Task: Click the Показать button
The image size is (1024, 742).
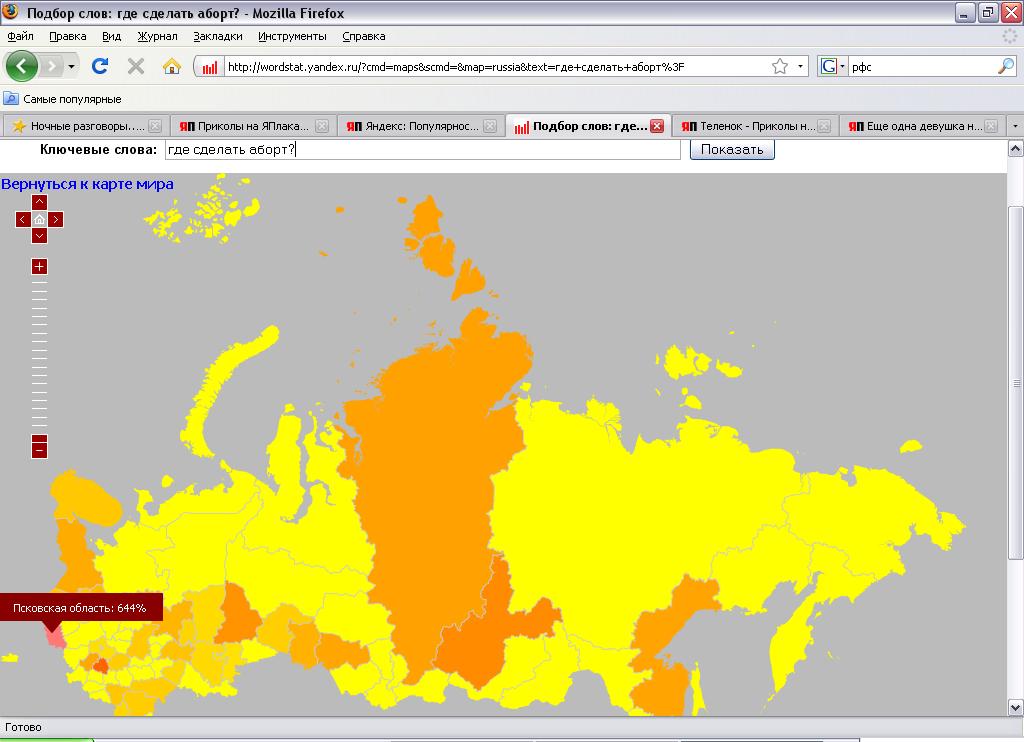Action: [732, 149]
